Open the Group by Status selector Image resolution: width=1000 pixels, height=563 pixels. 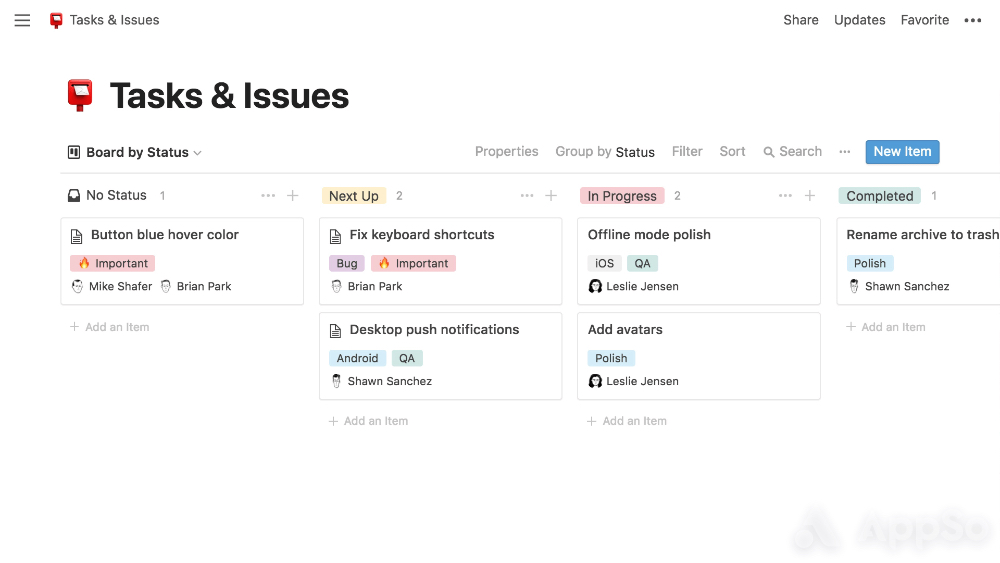click(605, 152)
